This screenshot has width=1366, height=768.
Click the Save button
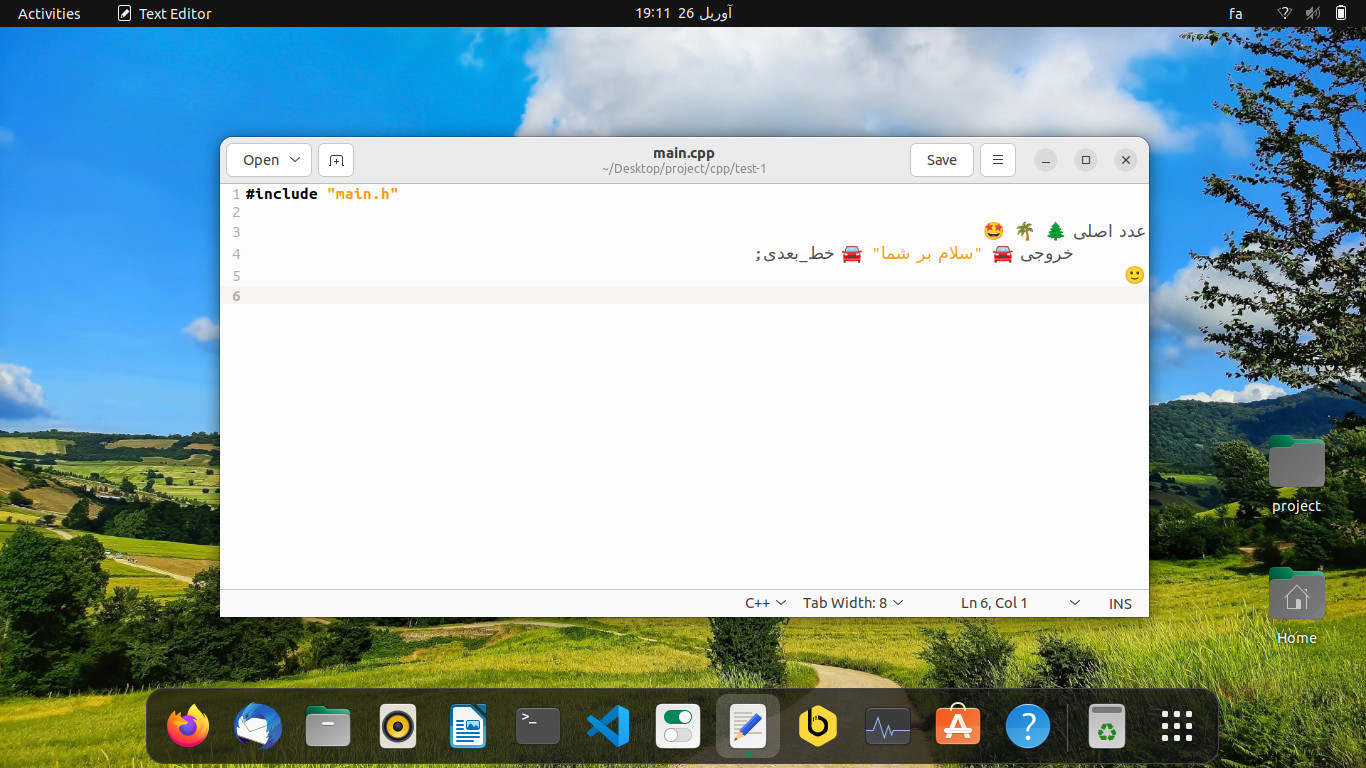(x=941, y=160)
